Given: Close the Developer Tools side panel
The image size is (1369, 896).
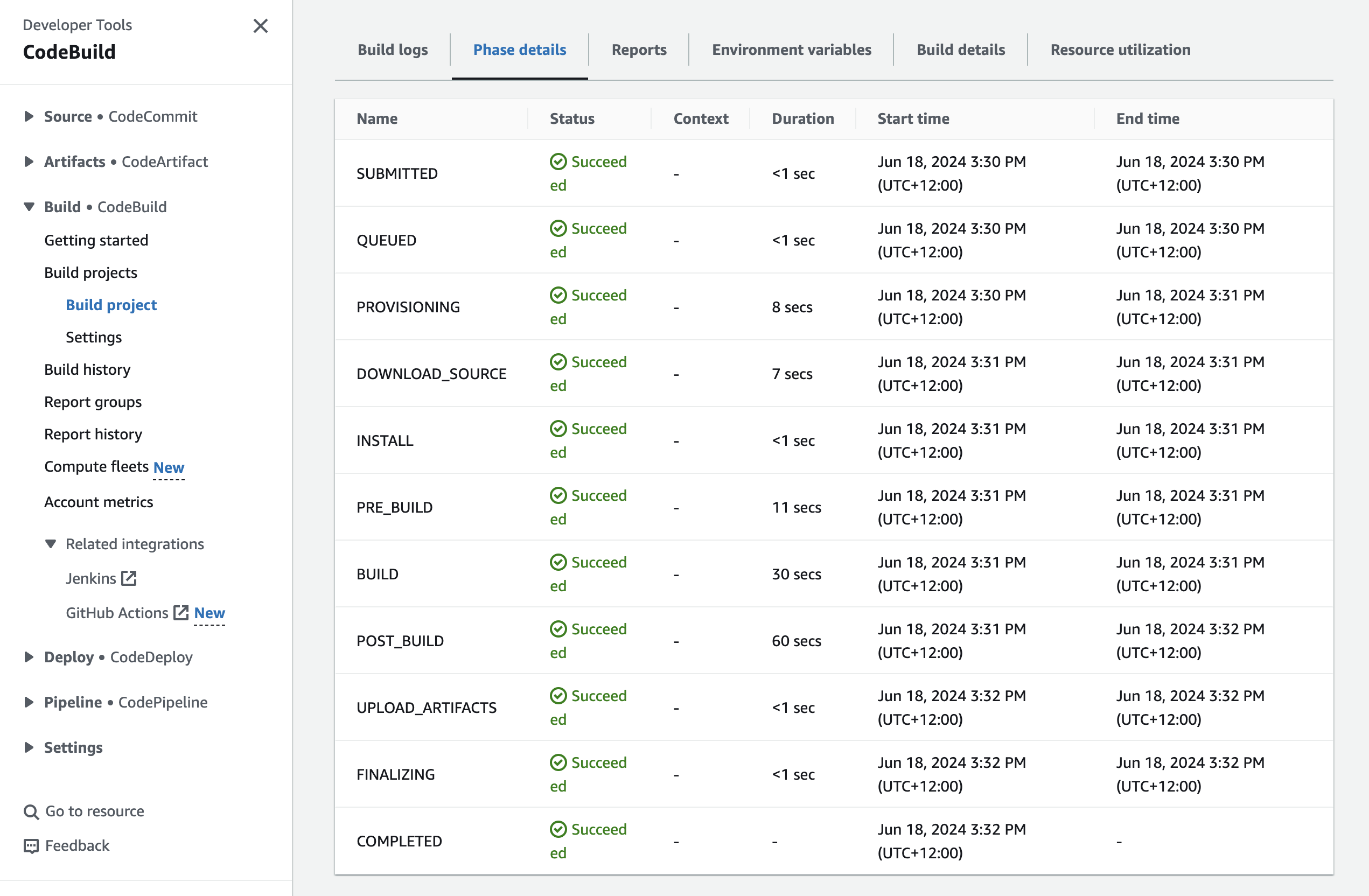Looking at the screenshot, I should point(260,26).
